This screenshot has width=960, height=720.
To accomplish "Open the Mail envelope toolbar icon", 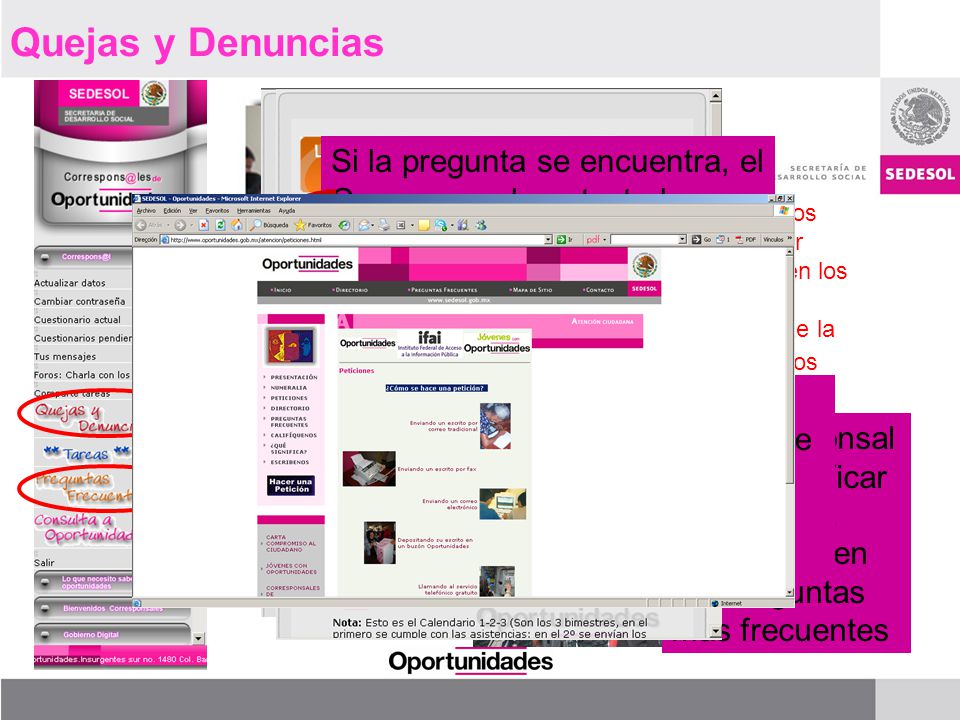I will [364, 225].
